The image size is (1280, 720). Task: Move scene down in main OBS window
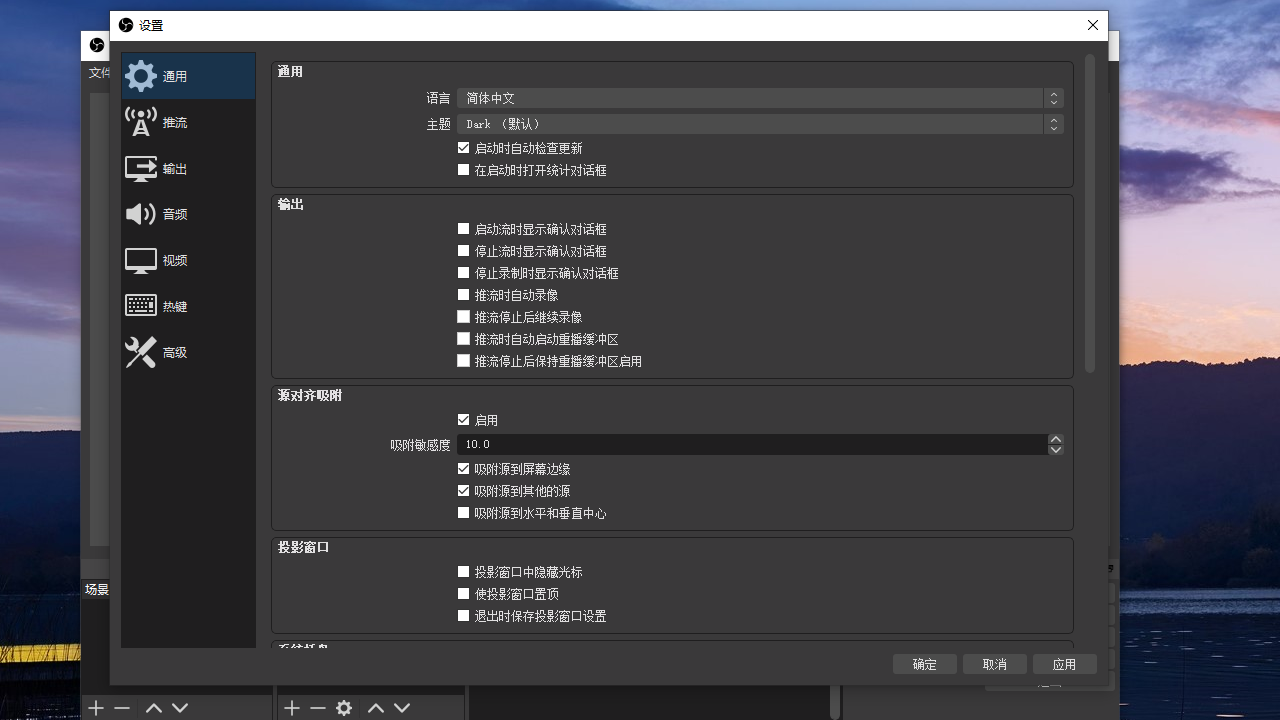(x=180, y=708)
